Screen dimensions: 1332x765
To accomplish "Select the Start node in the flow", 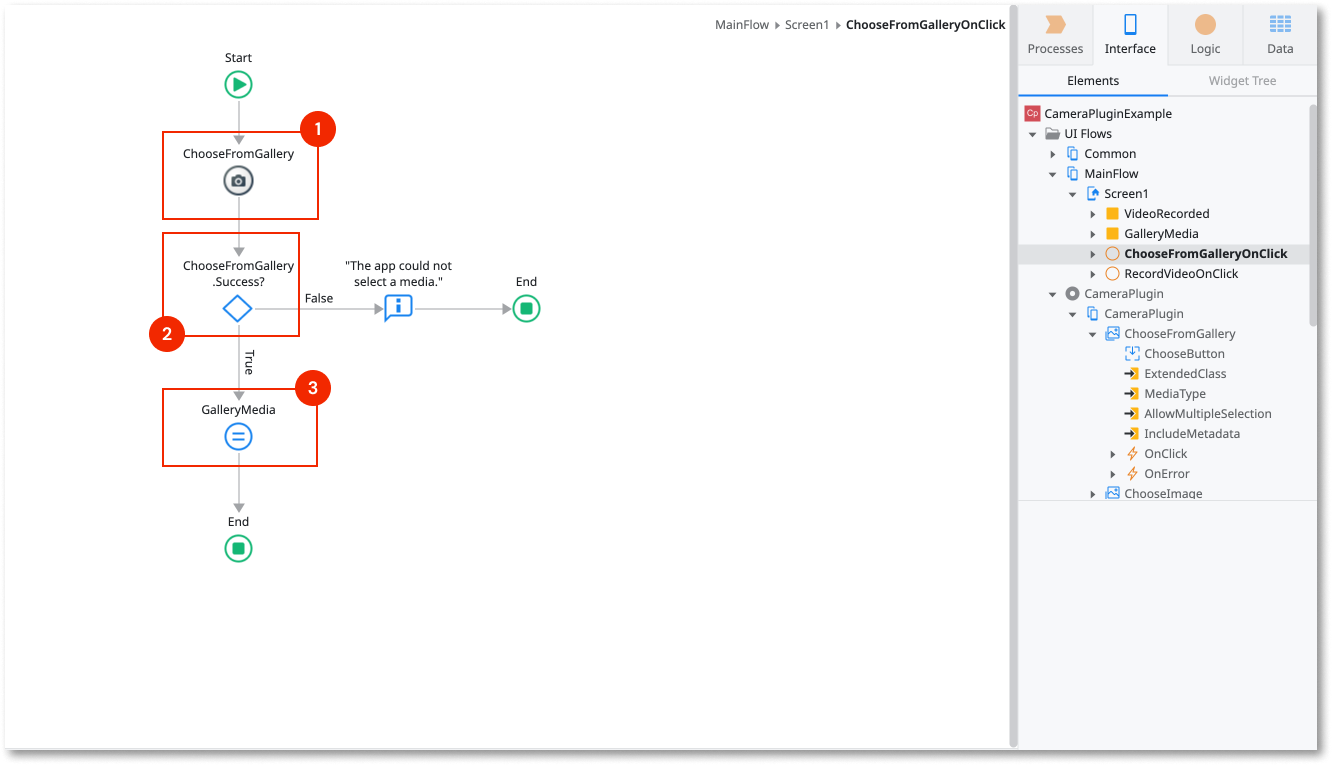I will click(x=238, y=84).
